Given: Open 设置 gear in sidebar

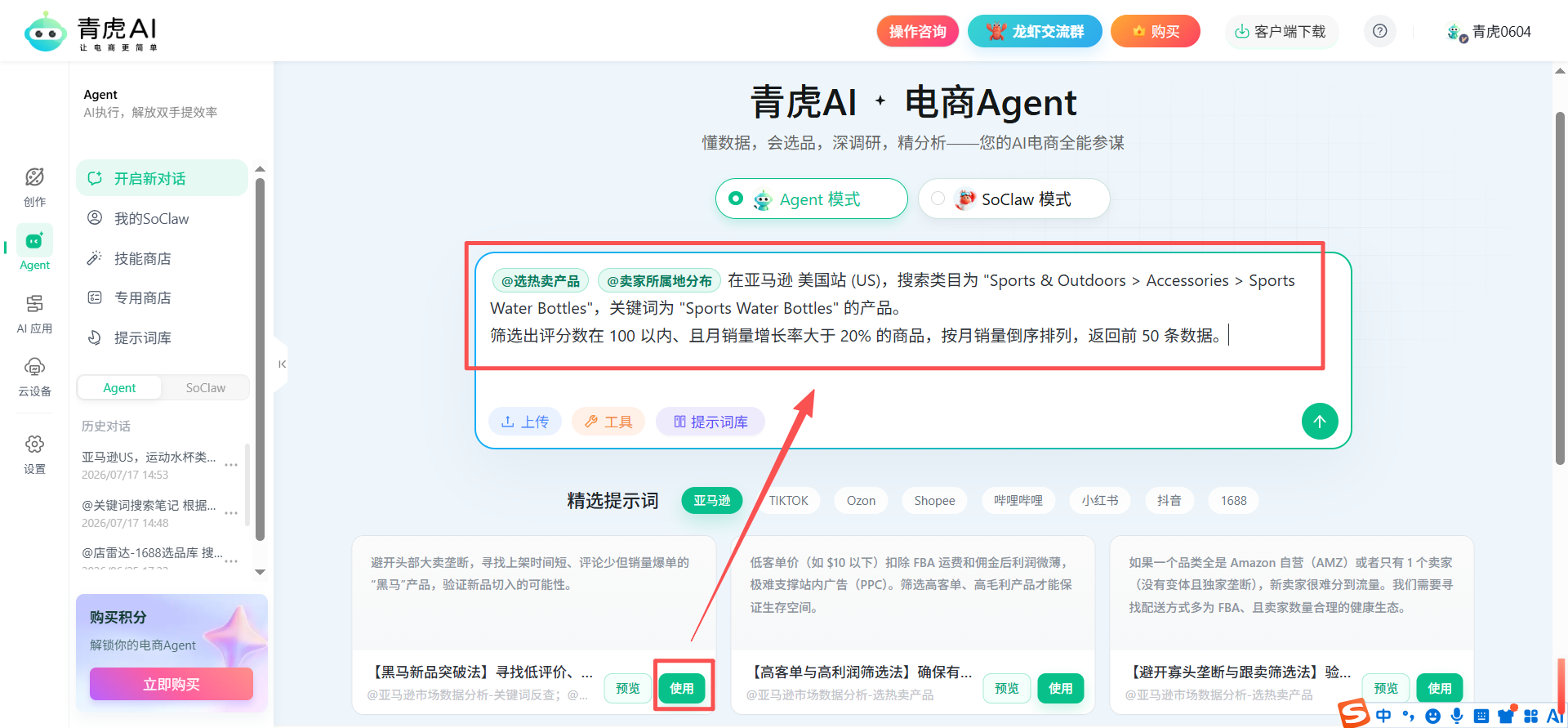Looking at the screenshot, I should 34,454.
